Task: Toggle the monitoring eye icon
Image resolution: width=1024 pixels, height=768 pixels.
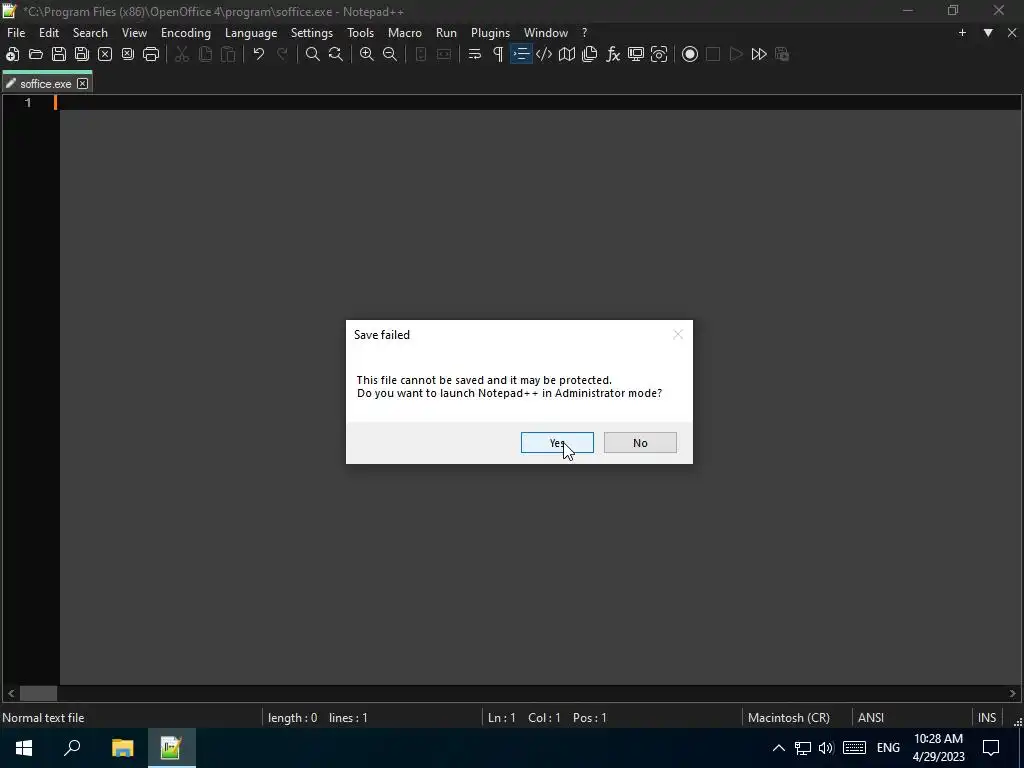Action: point(659,54)
